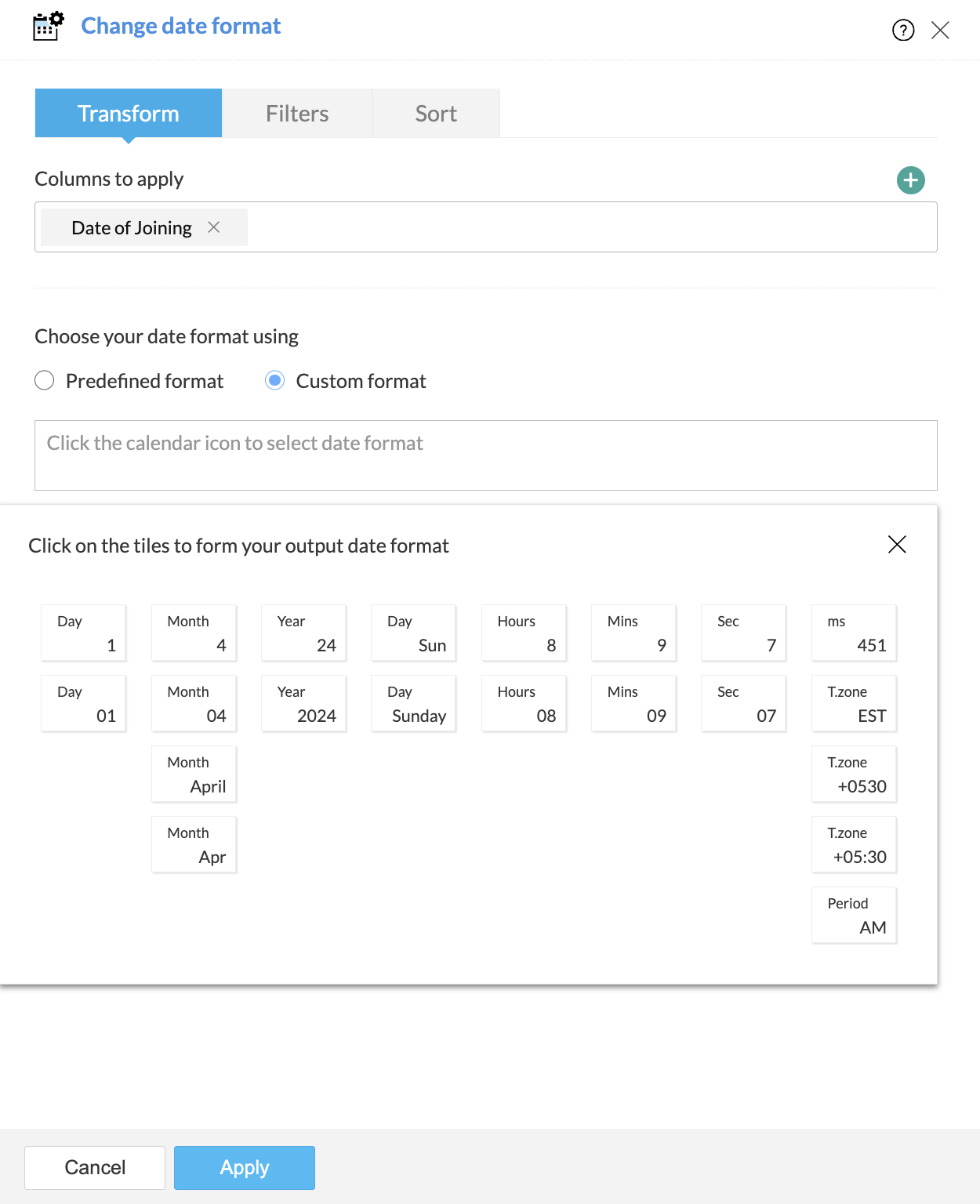Open the Sort tab

click(436, 114)
